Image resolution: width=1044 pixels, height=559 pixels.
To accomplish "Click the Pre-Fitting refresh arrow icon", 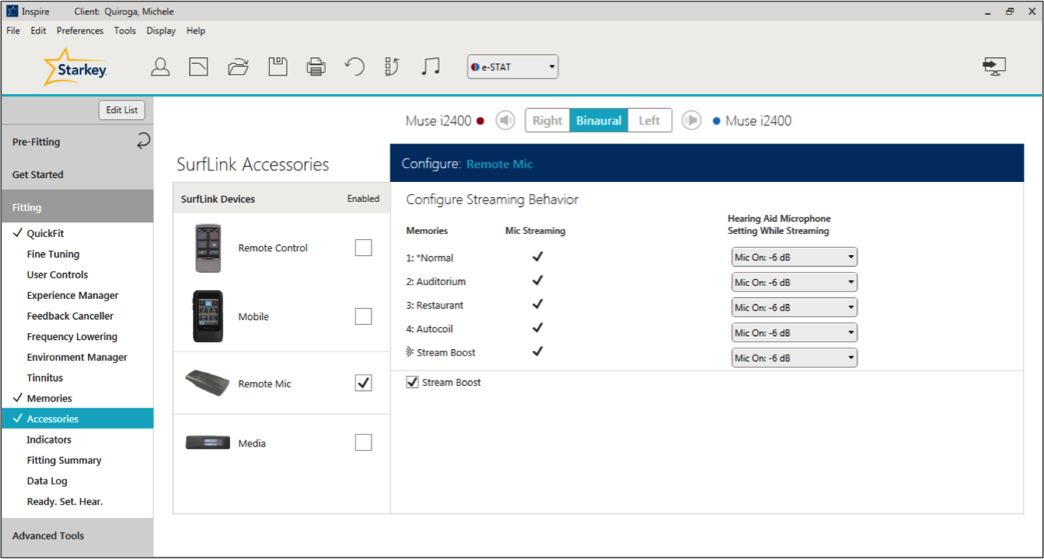I will [x=143, y=140].
